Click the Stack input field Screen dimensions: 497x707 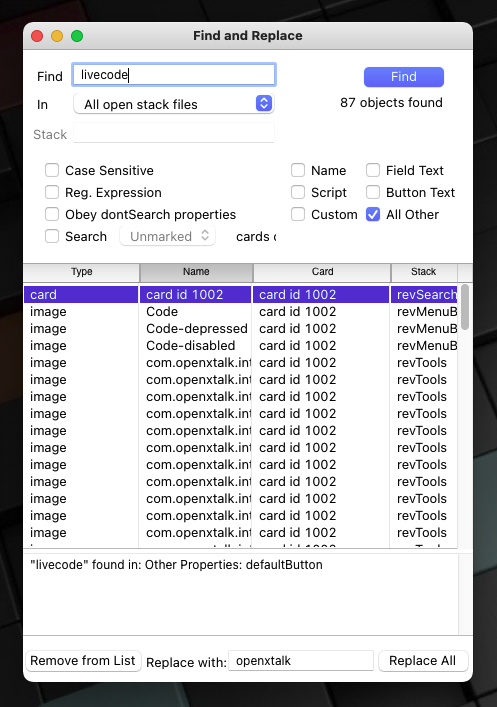click(x=174, y=133)
